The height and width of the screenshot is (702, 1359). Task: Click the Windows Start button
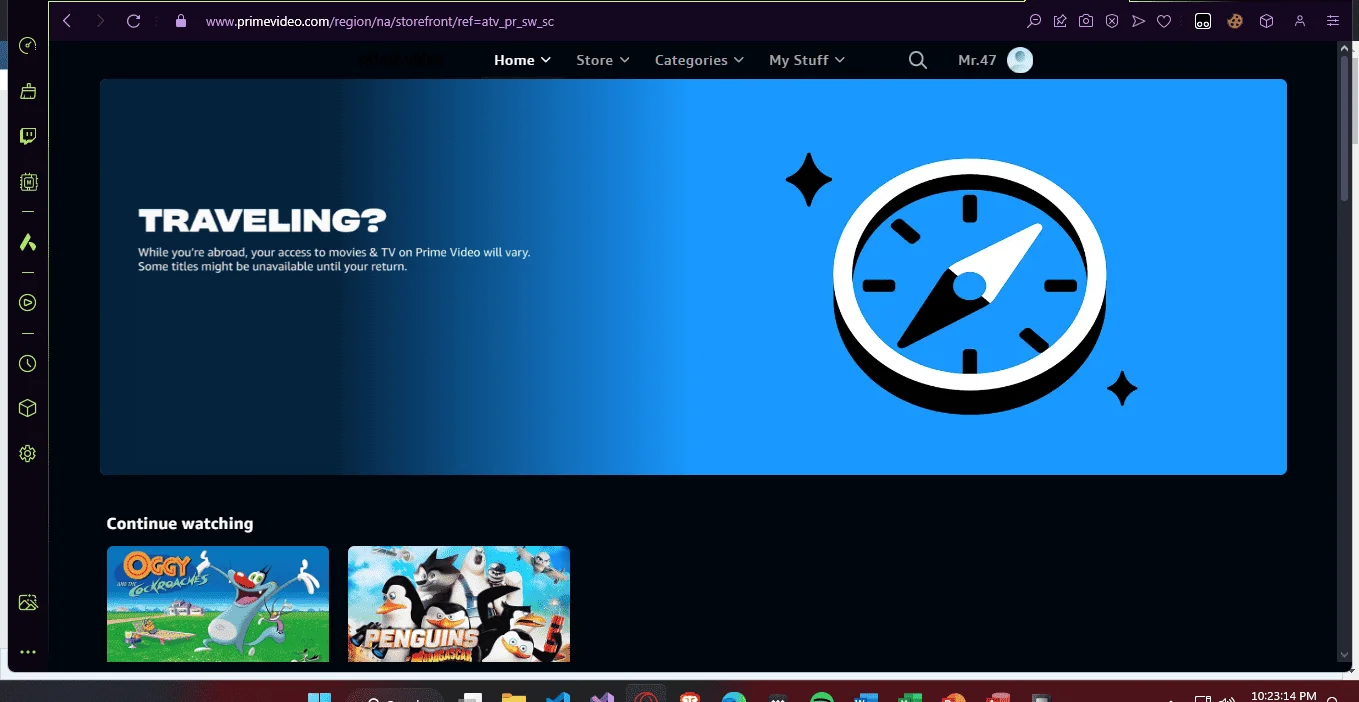click(x=319, y=698)
